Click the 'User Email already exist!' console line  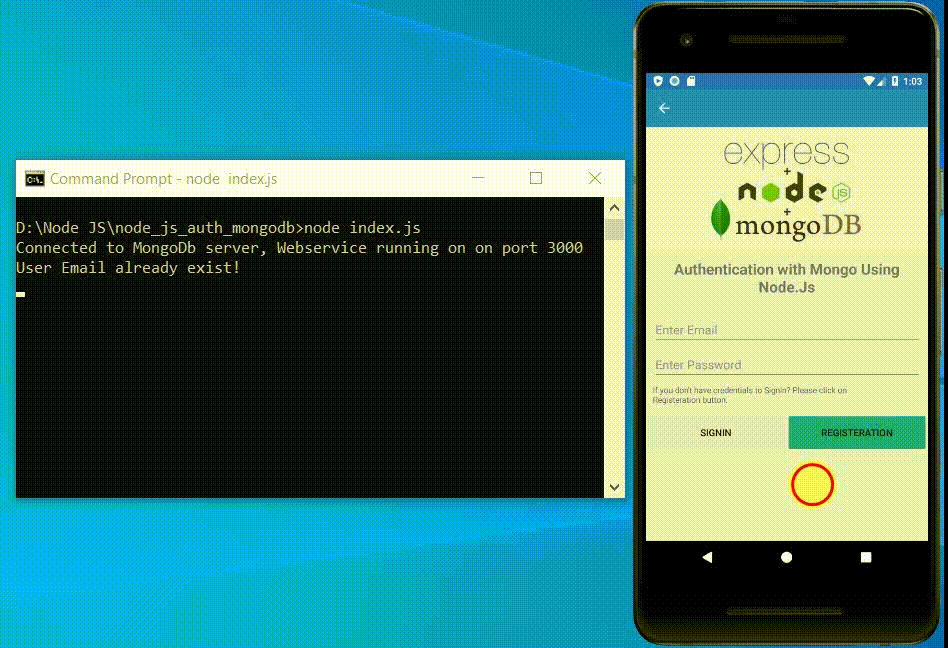tap(128, 268)
